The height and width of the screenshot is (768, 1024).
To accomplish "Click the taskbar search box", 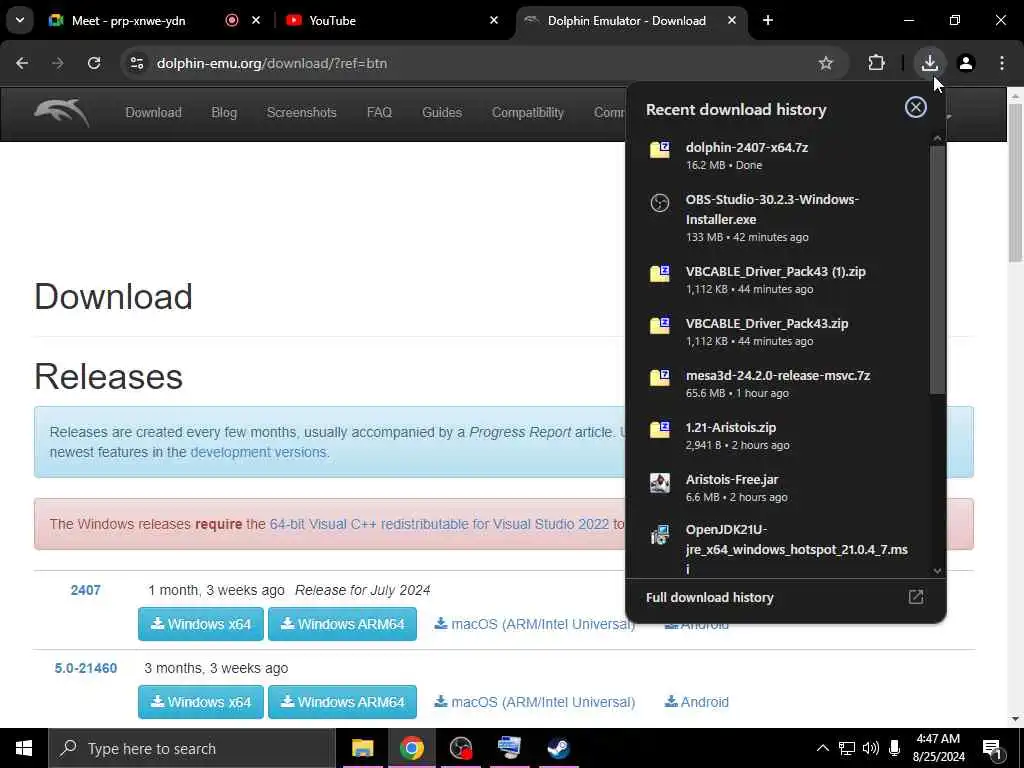I will (x=191, y=748).
